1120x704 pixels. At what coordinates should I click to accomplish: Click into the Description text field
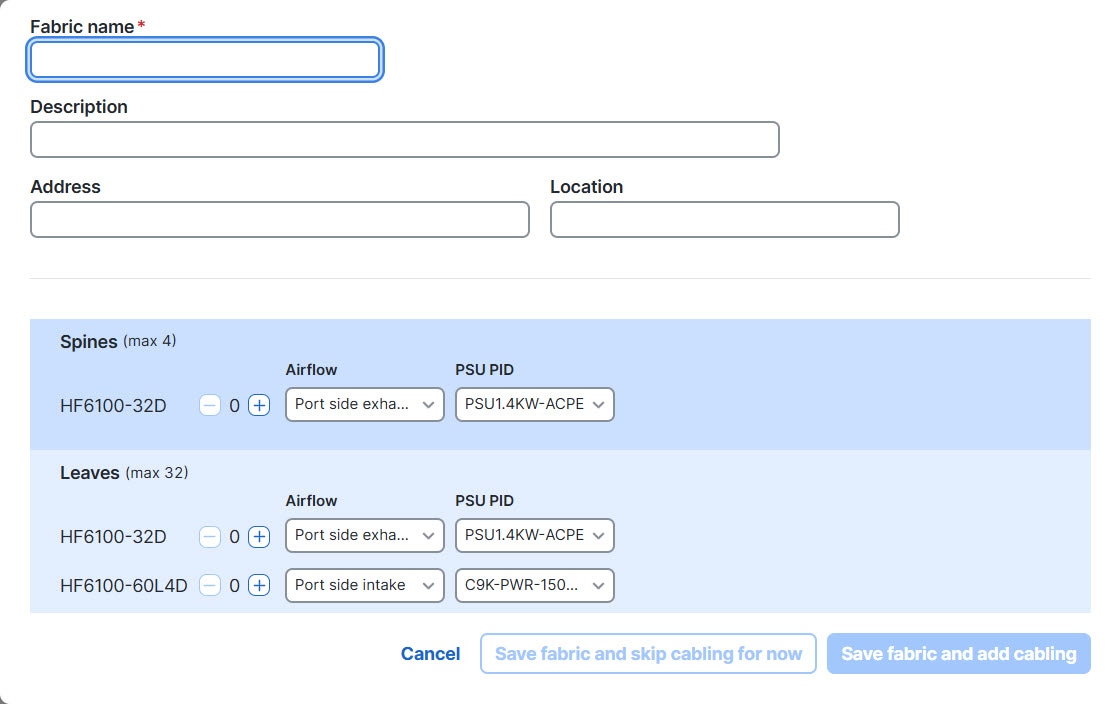coord(405,139)
